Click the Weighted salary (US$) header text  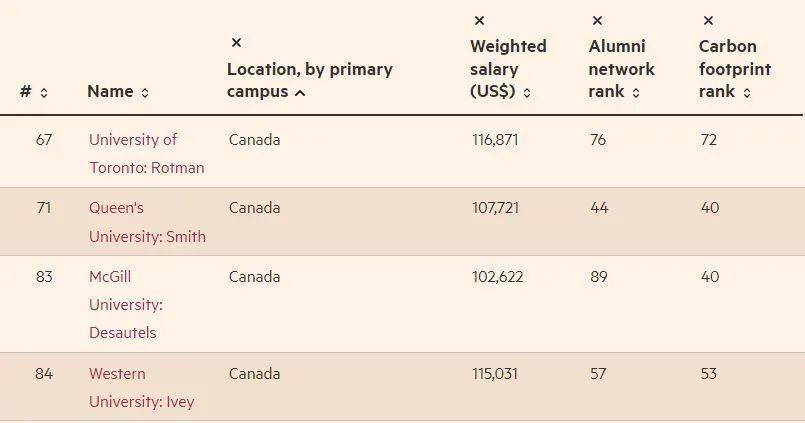coord(508,69)
